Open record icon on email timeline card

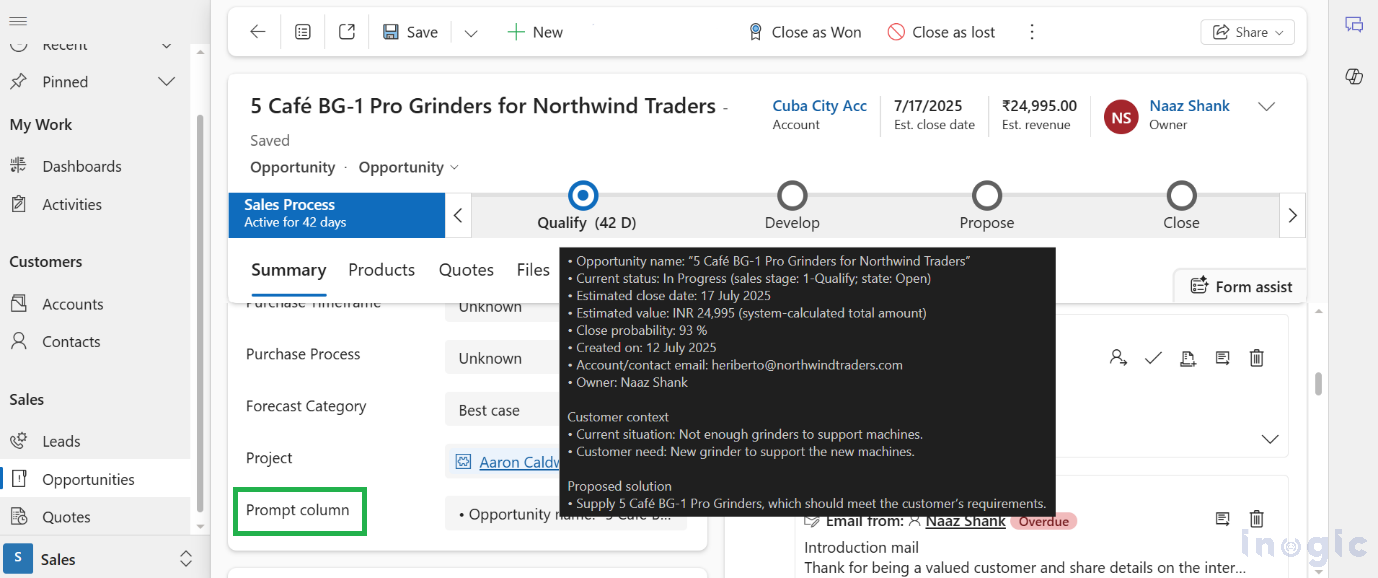pos(1222,518)
